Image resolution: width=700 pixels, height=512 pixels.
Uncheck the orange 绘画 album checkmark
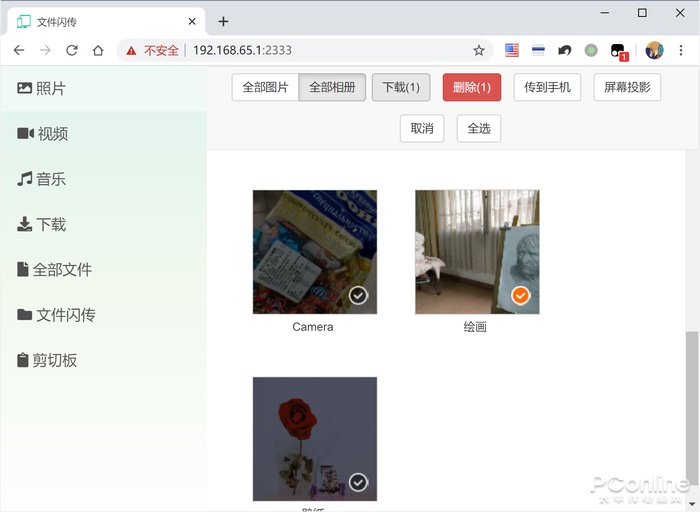pyautogui.click(x=520, y=295)
